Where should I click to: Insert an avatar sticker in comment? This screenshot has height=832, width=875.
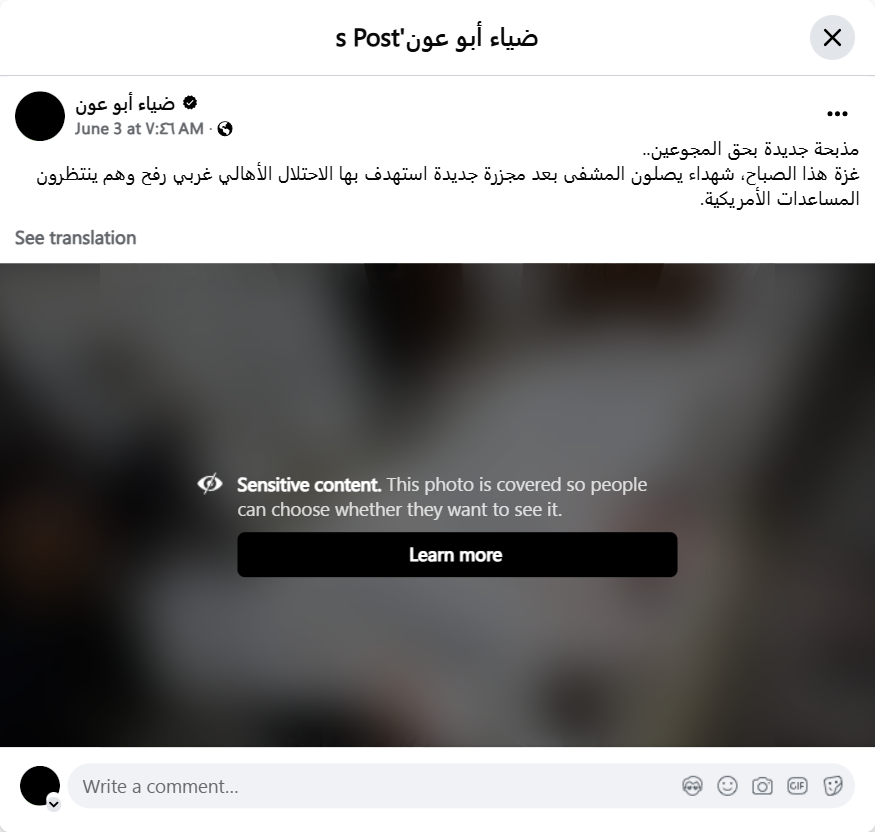coord(693,786)
